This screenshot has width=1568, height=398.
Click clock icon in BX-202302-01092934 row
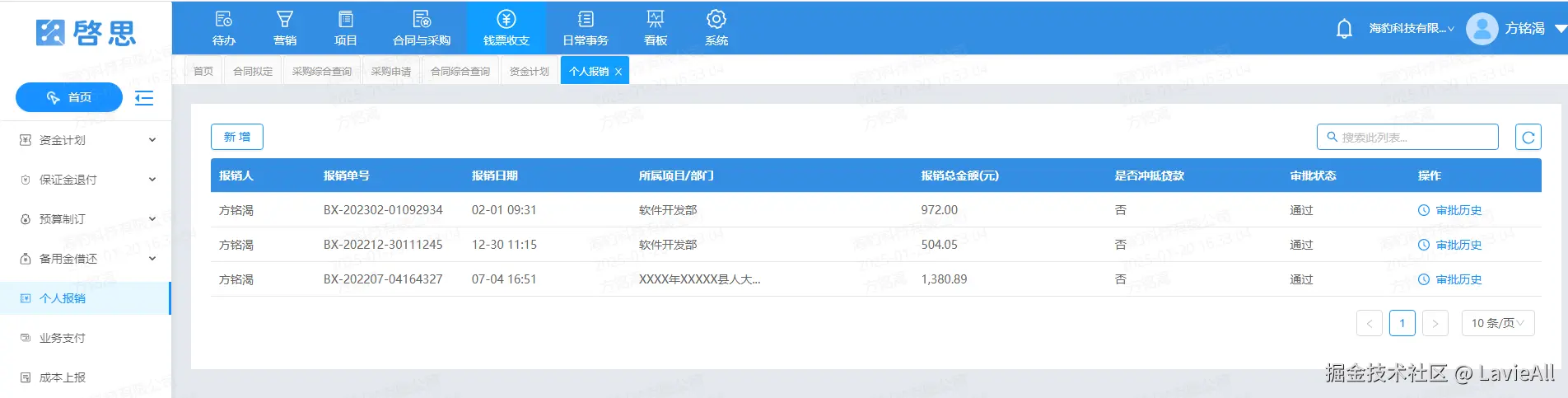[1424, 210]
